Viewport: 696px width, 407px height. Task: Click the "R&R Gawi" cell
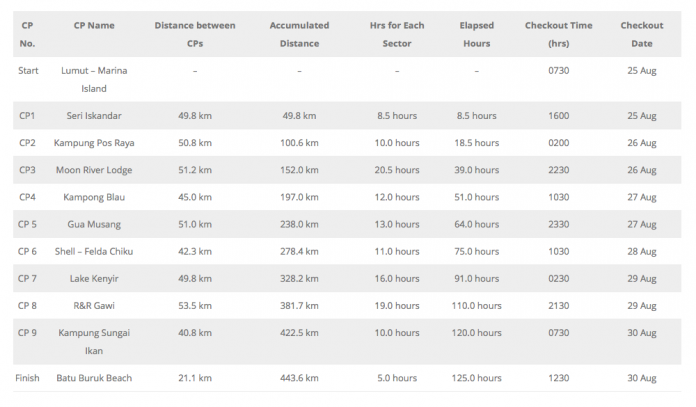[x=94, y=305]
